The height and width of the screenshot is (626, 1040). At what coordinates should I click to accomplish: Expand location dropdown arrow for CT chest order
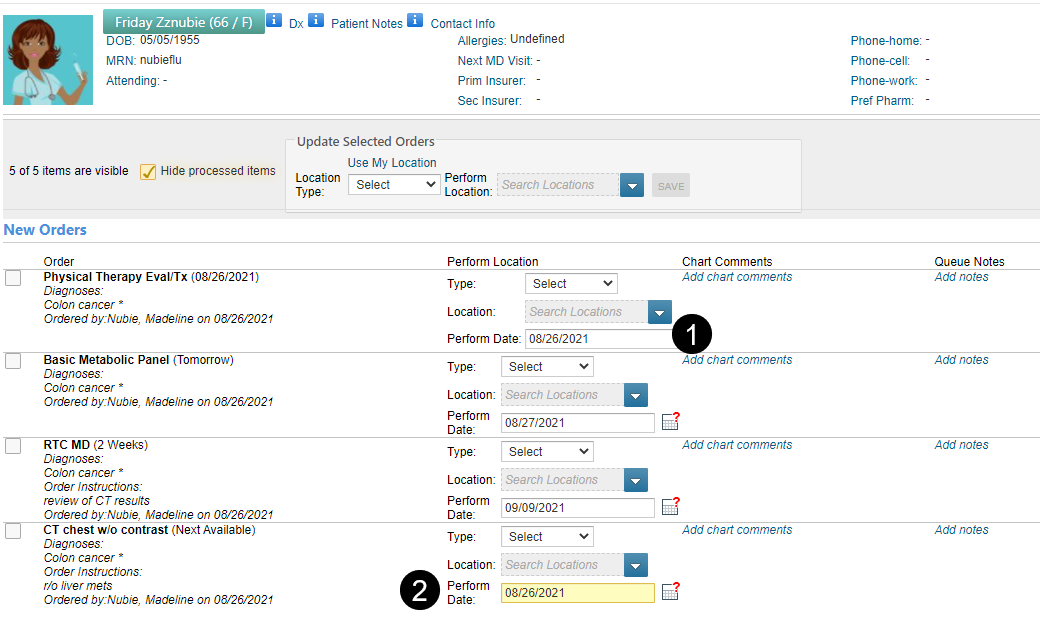(635, 565)
